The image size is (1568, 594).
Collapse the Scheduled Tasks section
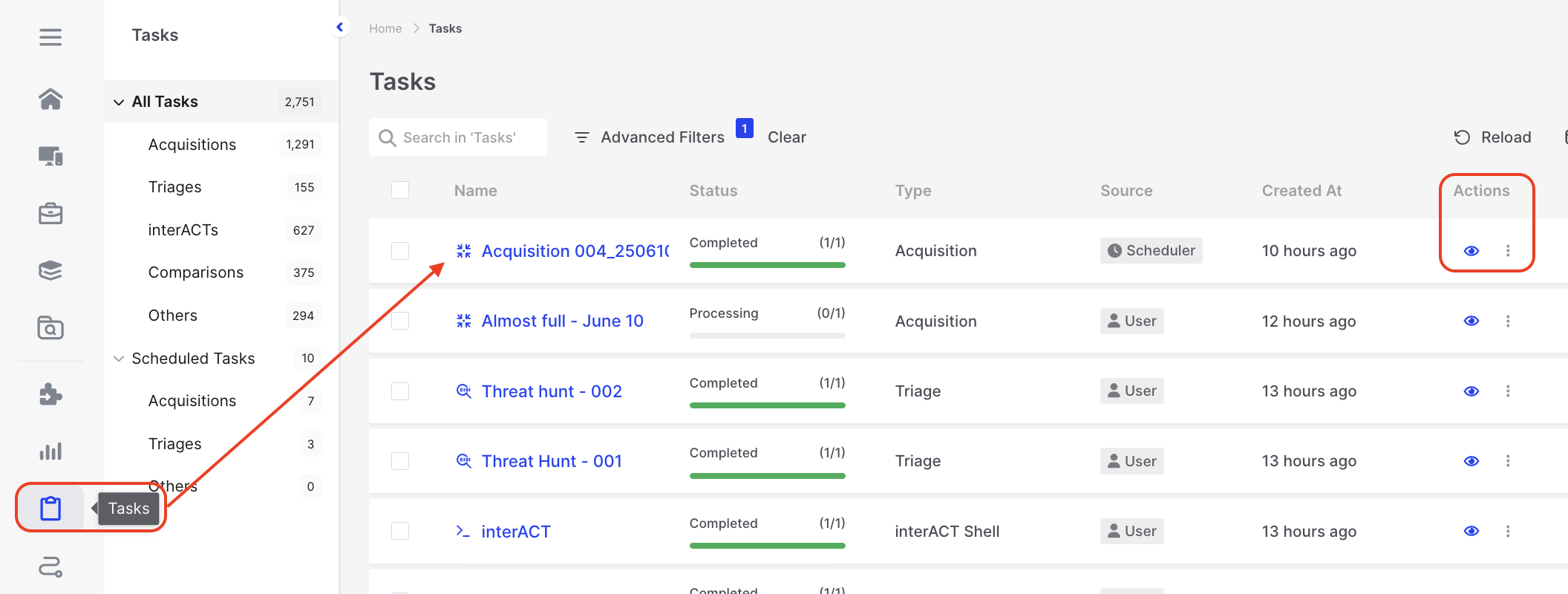119,359
